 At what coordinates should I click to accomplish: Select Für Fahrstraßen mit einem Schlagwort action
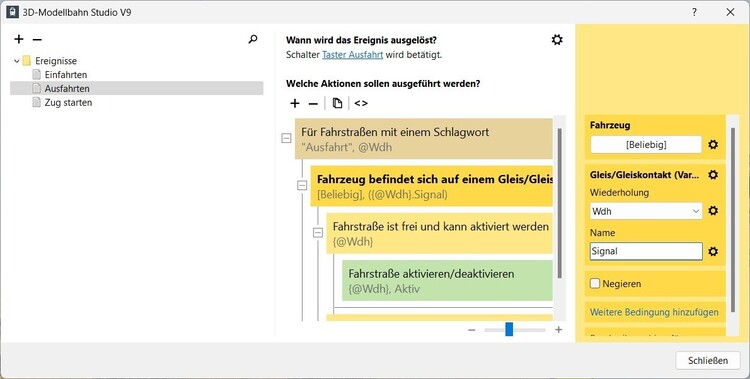pyautogui.click(x=424, y=139)
